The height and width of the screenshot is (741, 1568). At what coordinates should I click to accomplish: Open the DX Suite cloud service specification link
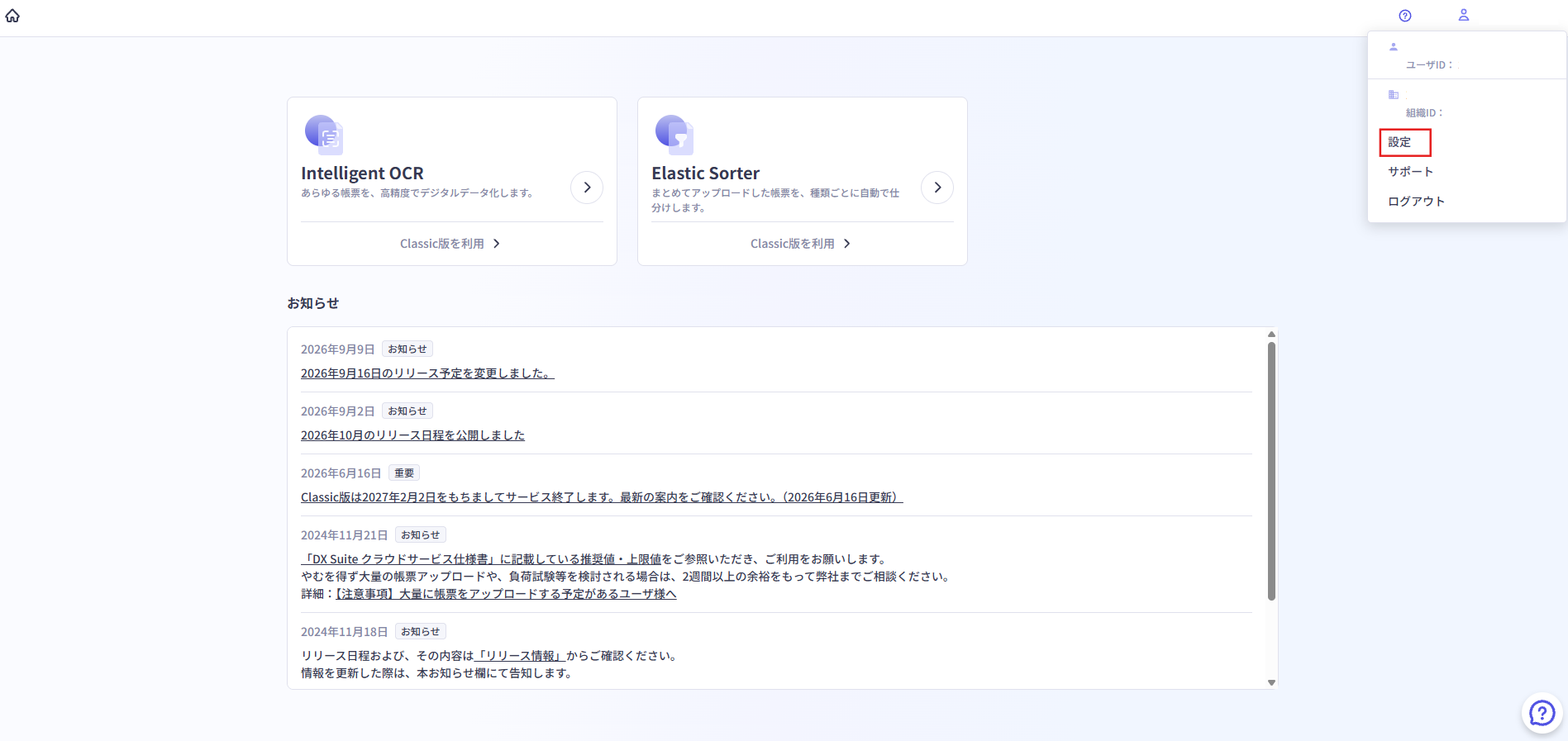coord(481,559)
